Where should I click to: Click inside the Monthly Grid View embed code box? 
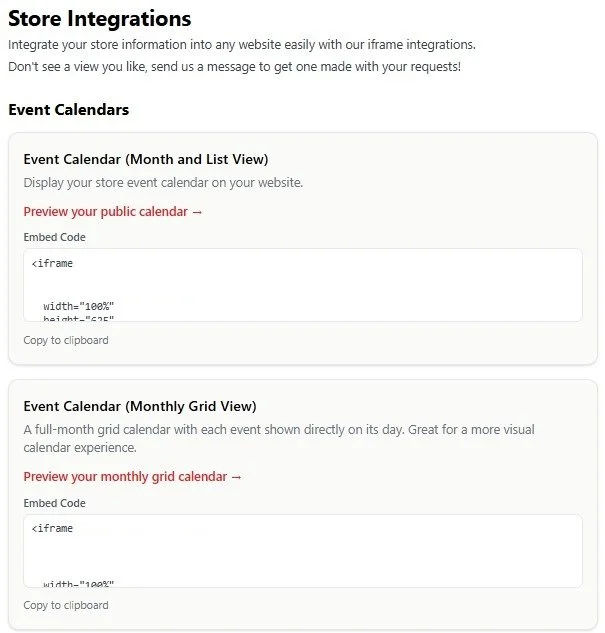[303, 551]
